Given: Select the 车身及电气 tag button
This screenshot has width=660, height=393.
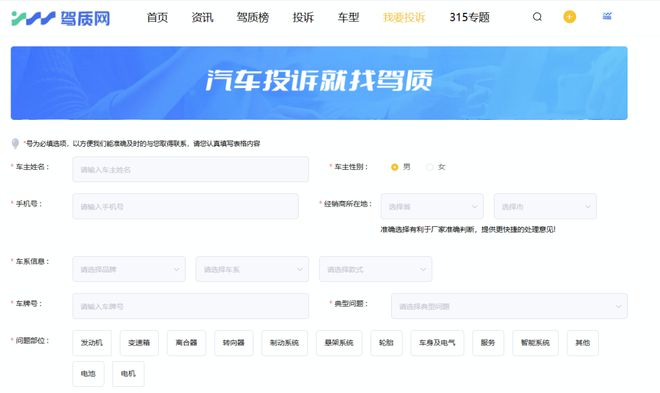Looking at the screenshot, I should [x=437, y=343].
